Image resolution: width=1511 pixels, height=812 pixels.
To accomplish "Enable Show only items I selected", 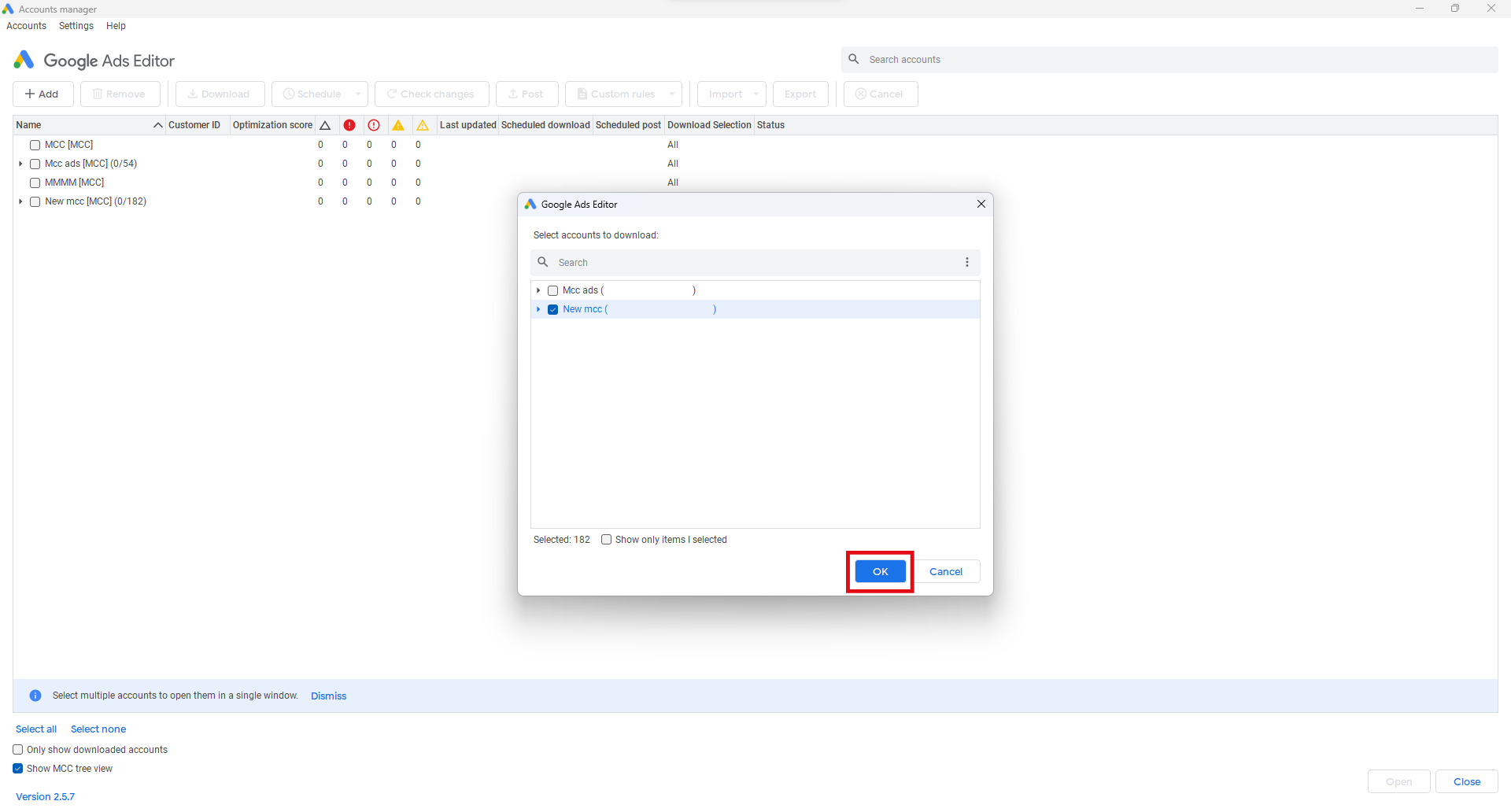I will (x=606, y=540).
